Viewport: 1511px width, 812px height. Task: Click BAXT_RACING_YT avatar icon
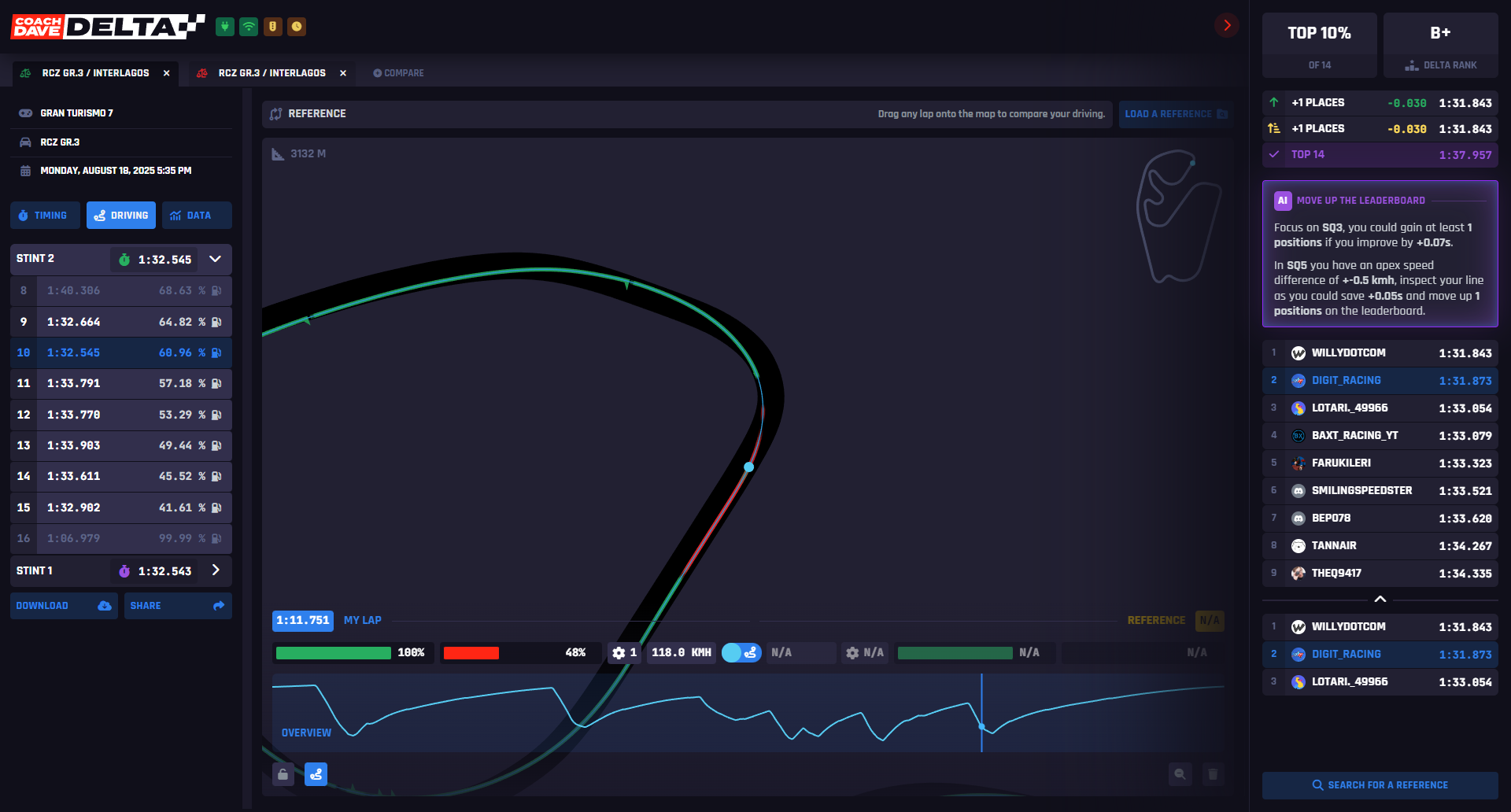click(1299, 436)
